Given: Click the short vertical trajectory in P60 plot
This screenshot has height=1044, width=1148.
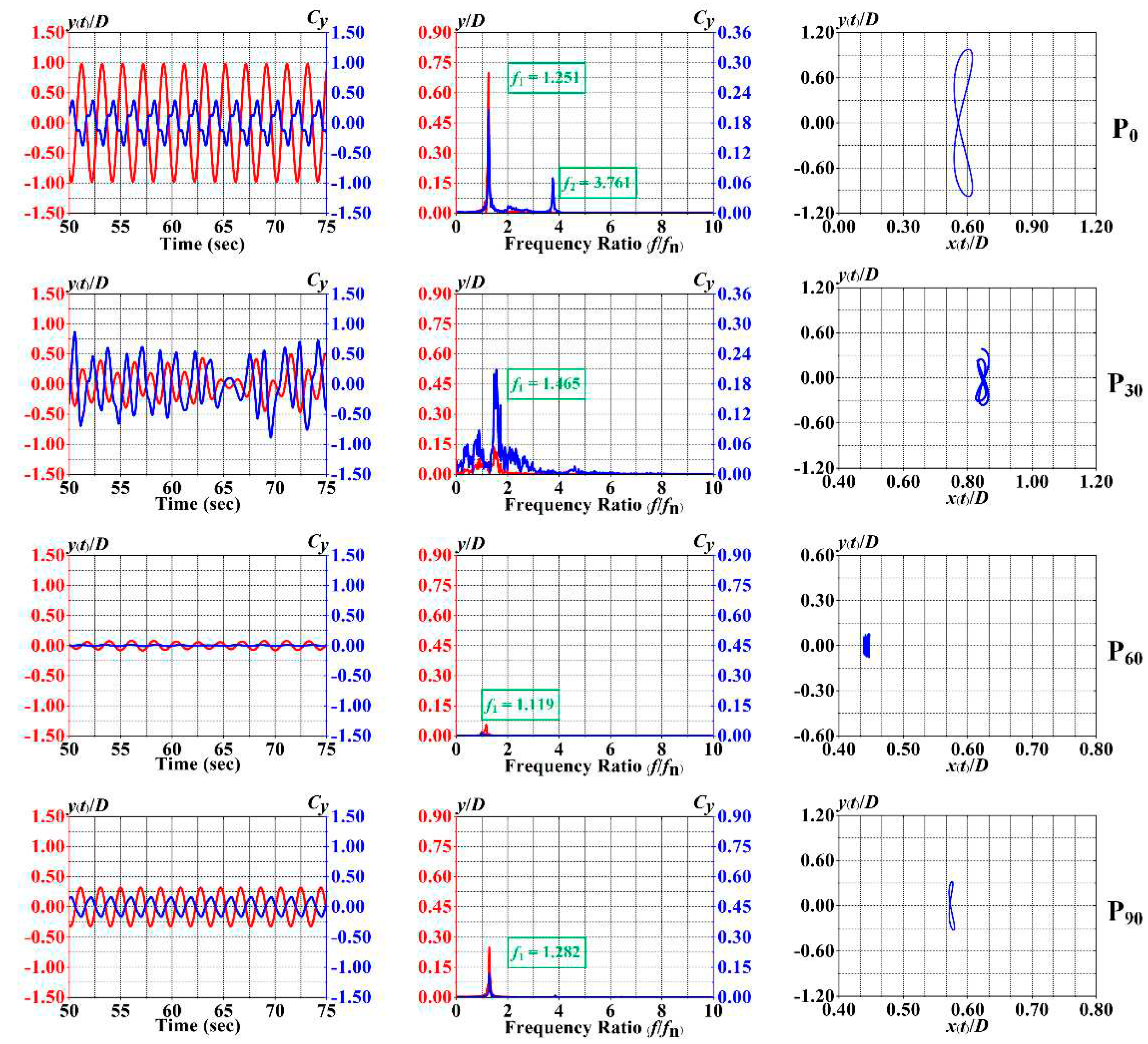Looking at the screenshot, I should [867, 645].
